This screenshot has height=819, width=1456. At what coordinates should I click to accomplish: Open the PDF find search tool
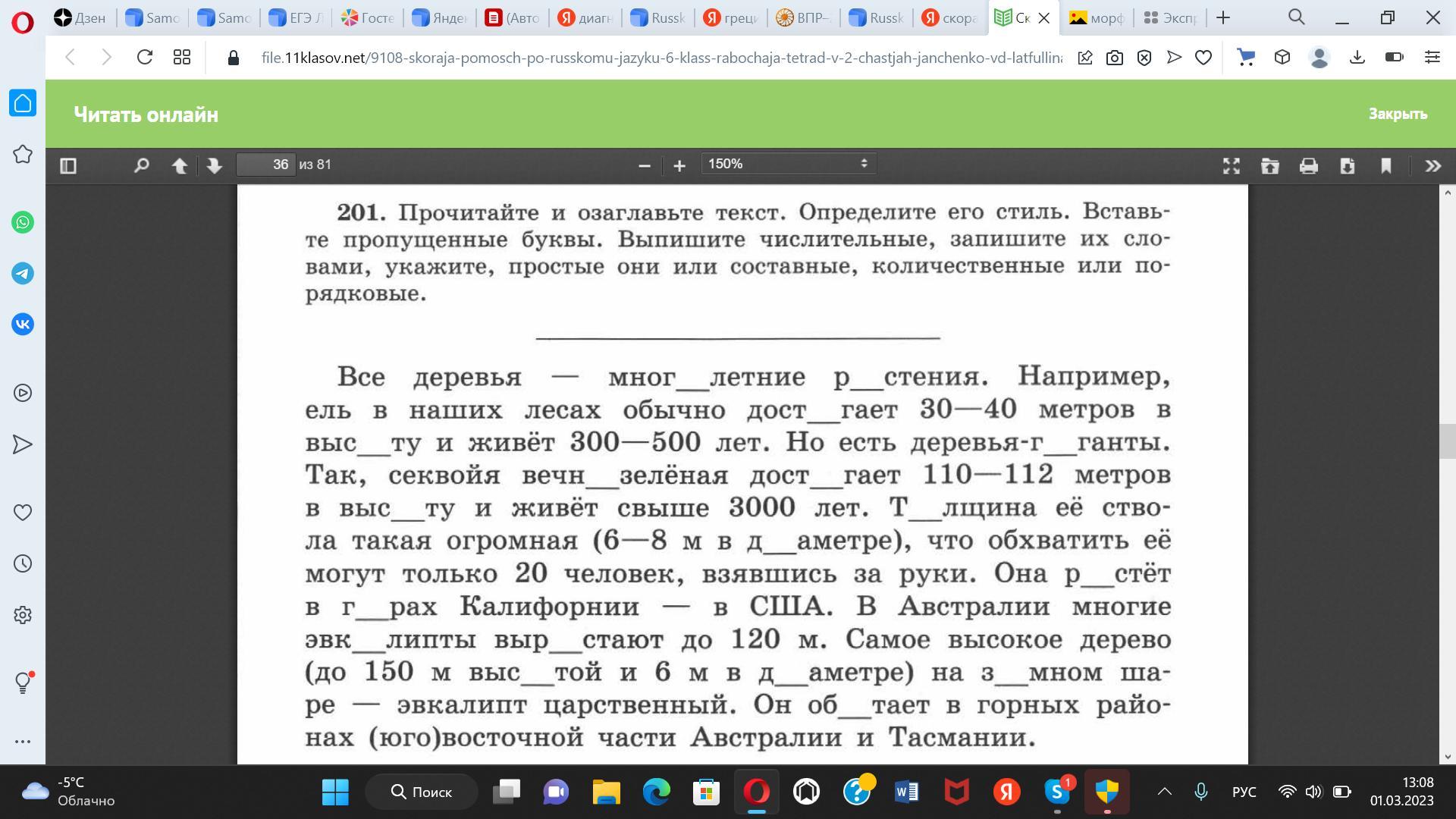(141, 165)
